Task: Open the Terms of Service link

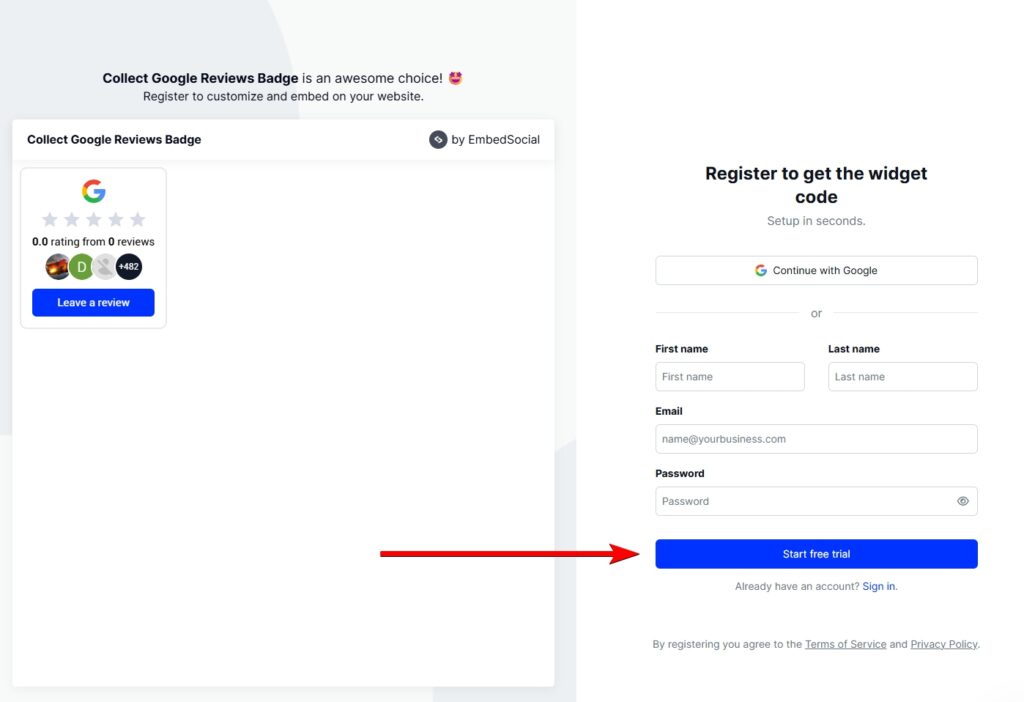Action: tap(845, 644)
